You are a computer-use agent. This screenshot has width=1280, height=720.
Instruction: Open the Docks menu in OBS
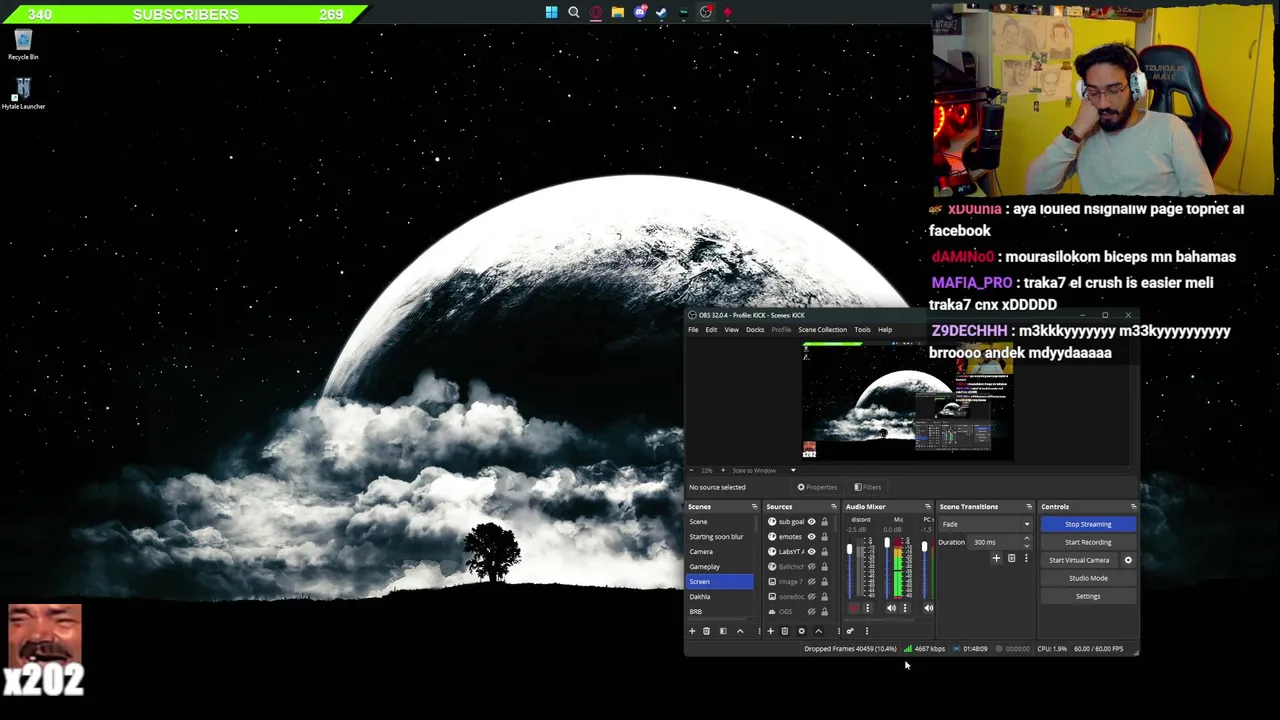click(x=755, y=330)
